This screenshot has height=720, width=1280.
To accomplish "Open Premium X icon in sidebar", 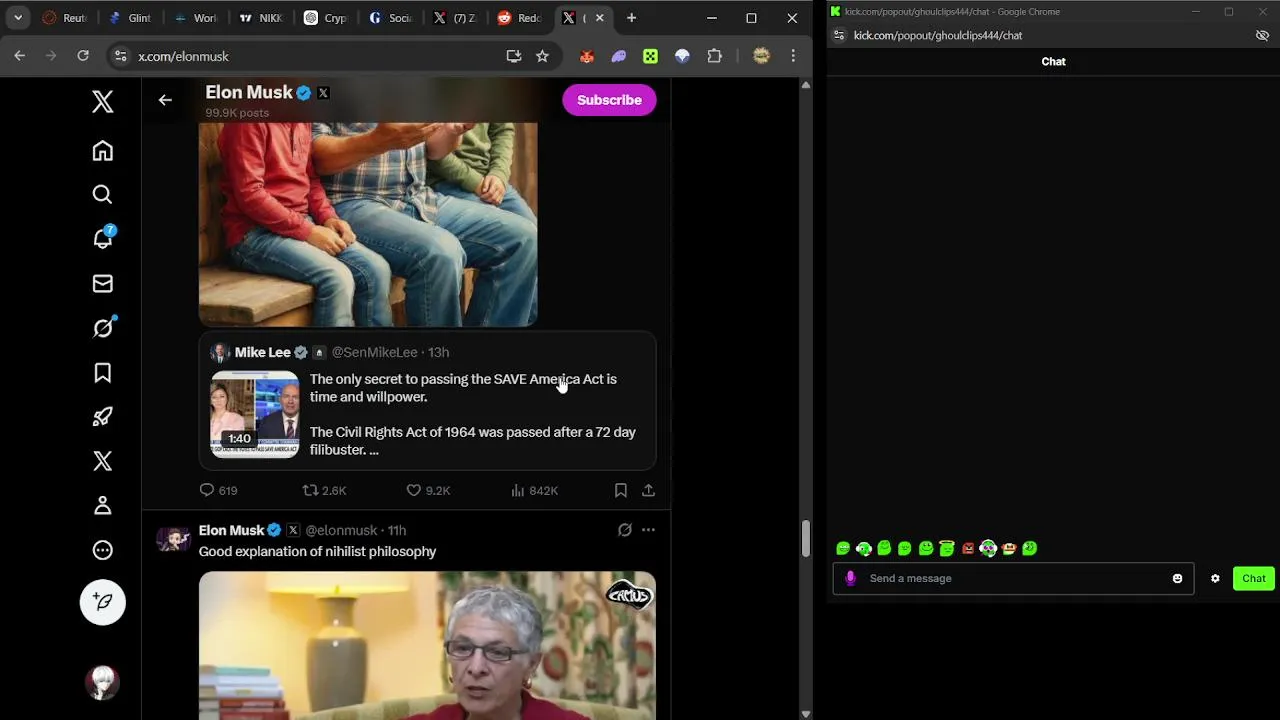I will [102, 461].
